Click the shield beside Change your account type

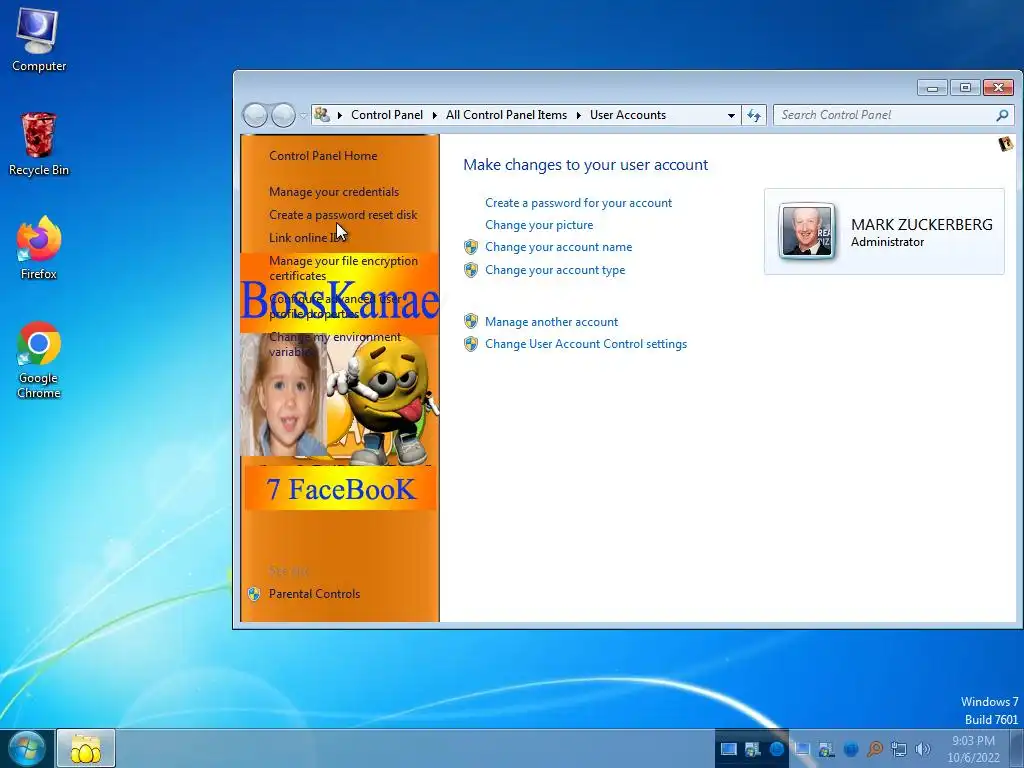(x=471, y=270)
